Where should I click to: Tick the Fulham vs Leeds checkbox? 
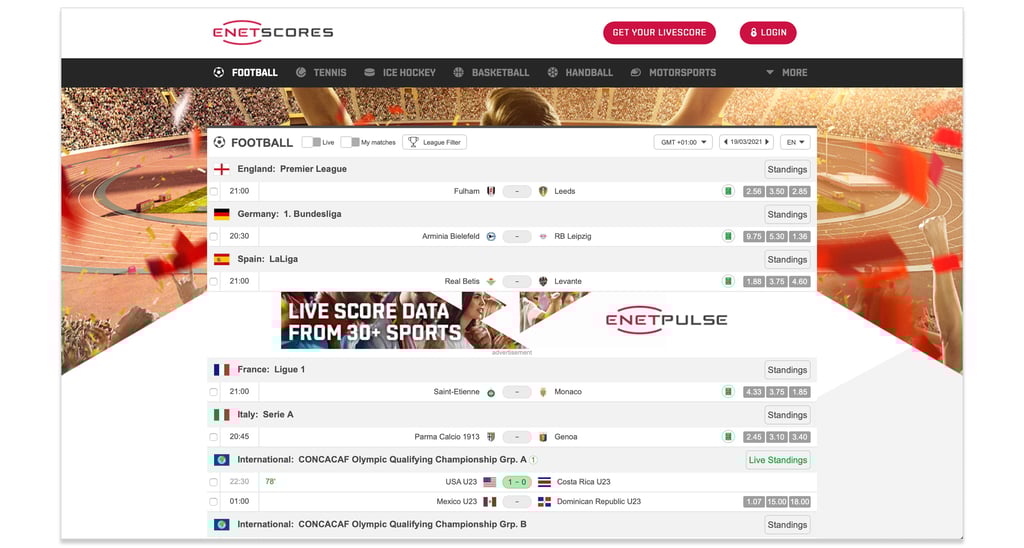[x=214, y=191]
